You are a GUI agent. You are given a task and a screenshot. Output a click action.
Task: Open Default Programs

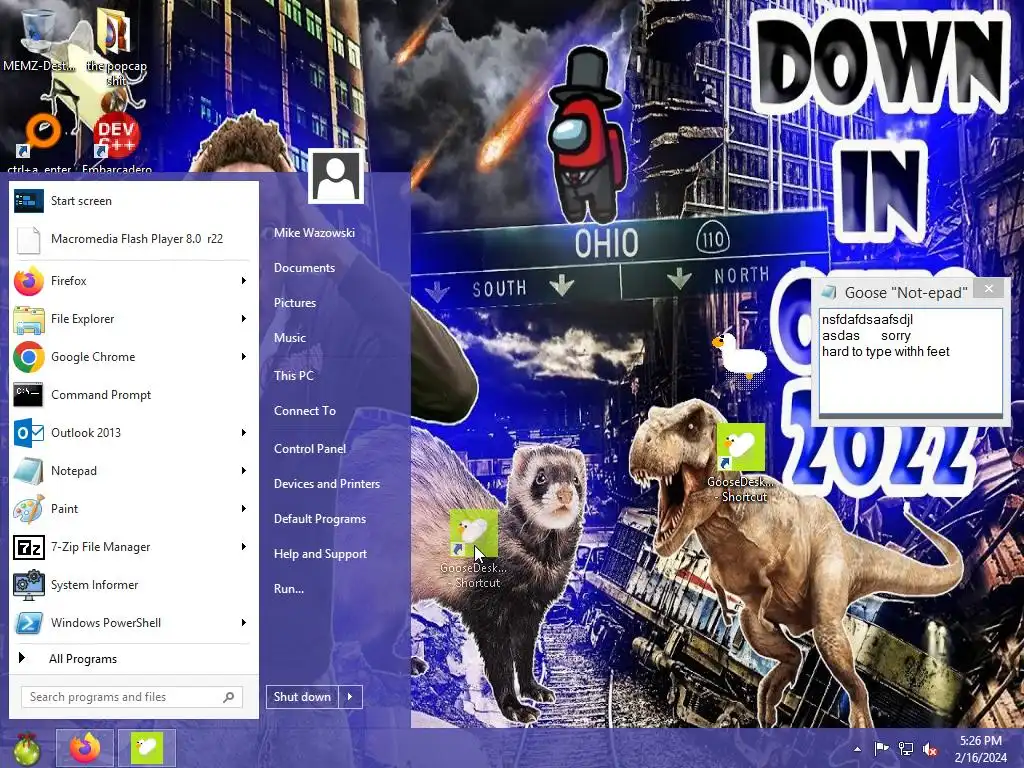[319, 519]
